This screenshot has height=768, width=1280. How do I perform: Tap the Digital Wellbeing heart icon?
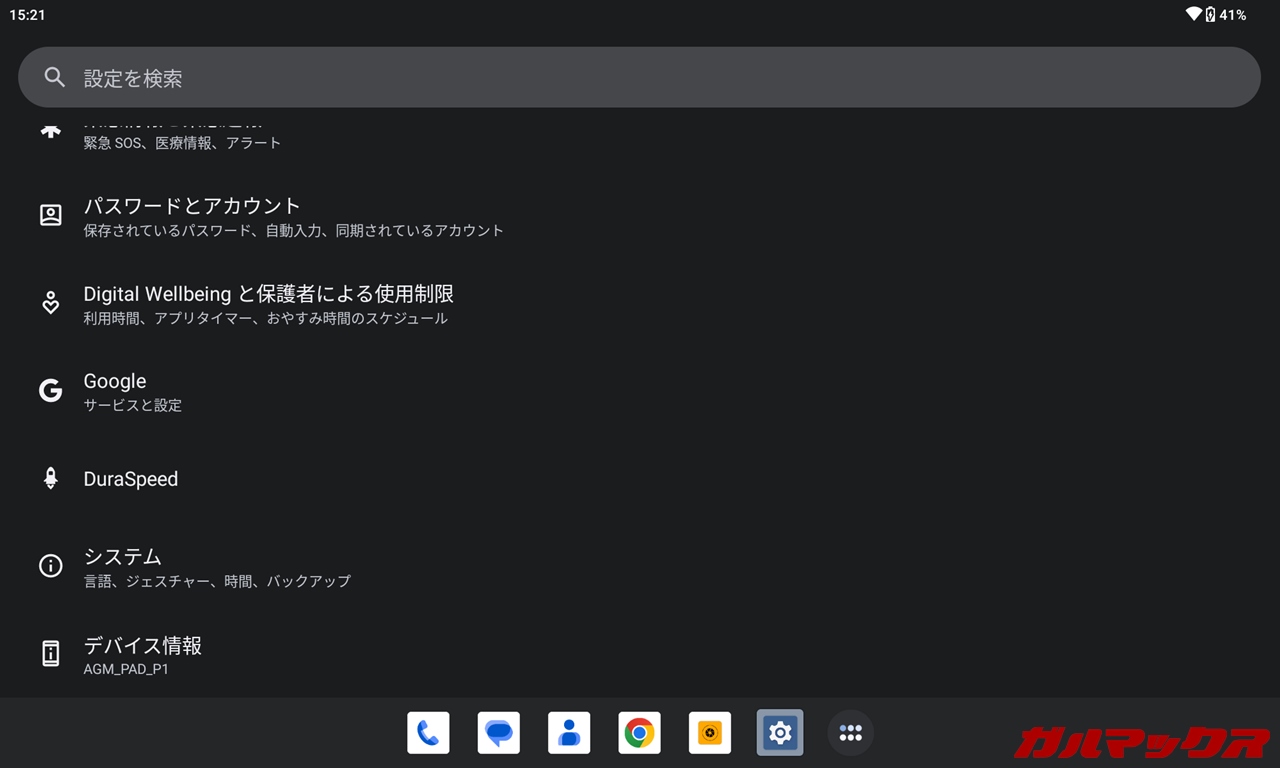coord(50,303)
